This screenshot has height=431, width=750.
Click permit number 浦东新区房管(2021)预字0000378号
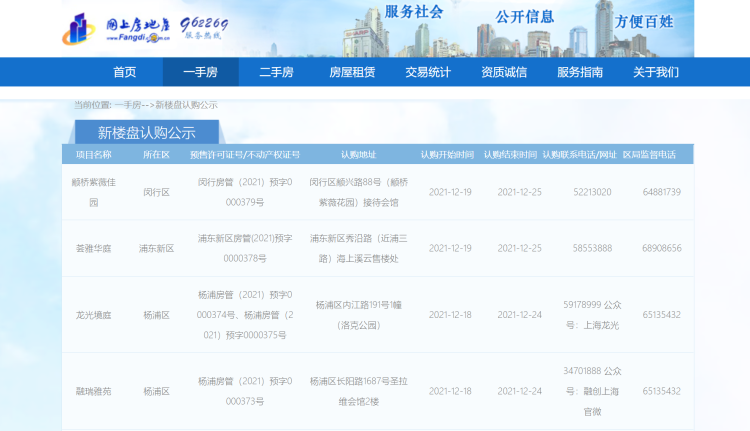pyautogui.click(x=245, y=248)
